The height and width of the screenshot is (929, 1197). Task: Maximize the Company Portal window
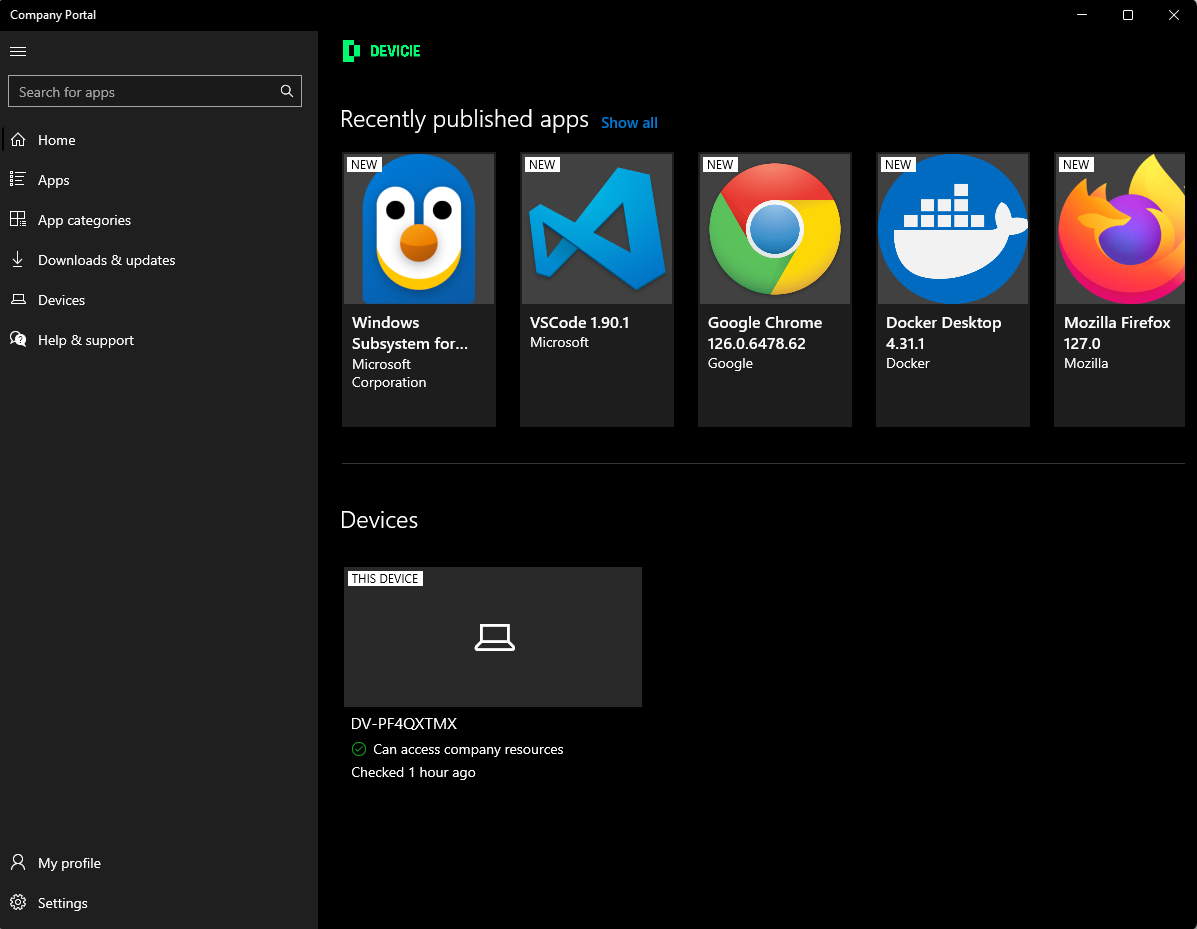[x=1128, y=15]
